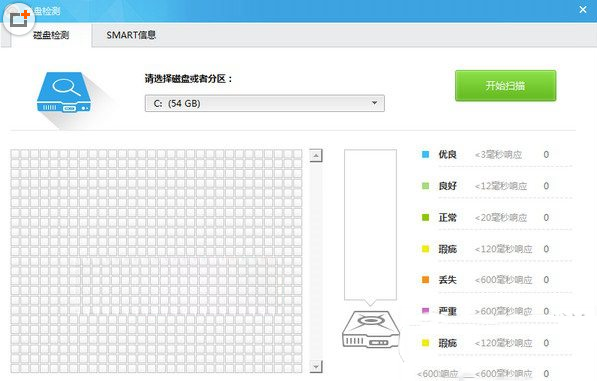
Task: Click the <3毫秒响应 text
Action: 498,155
